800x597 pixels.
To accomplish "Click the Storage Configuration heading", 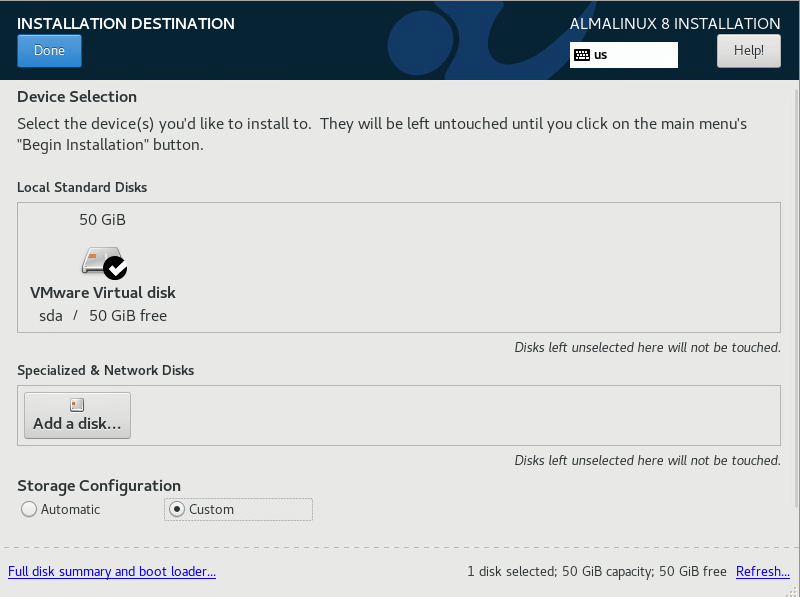I will [x=99, y=485].
